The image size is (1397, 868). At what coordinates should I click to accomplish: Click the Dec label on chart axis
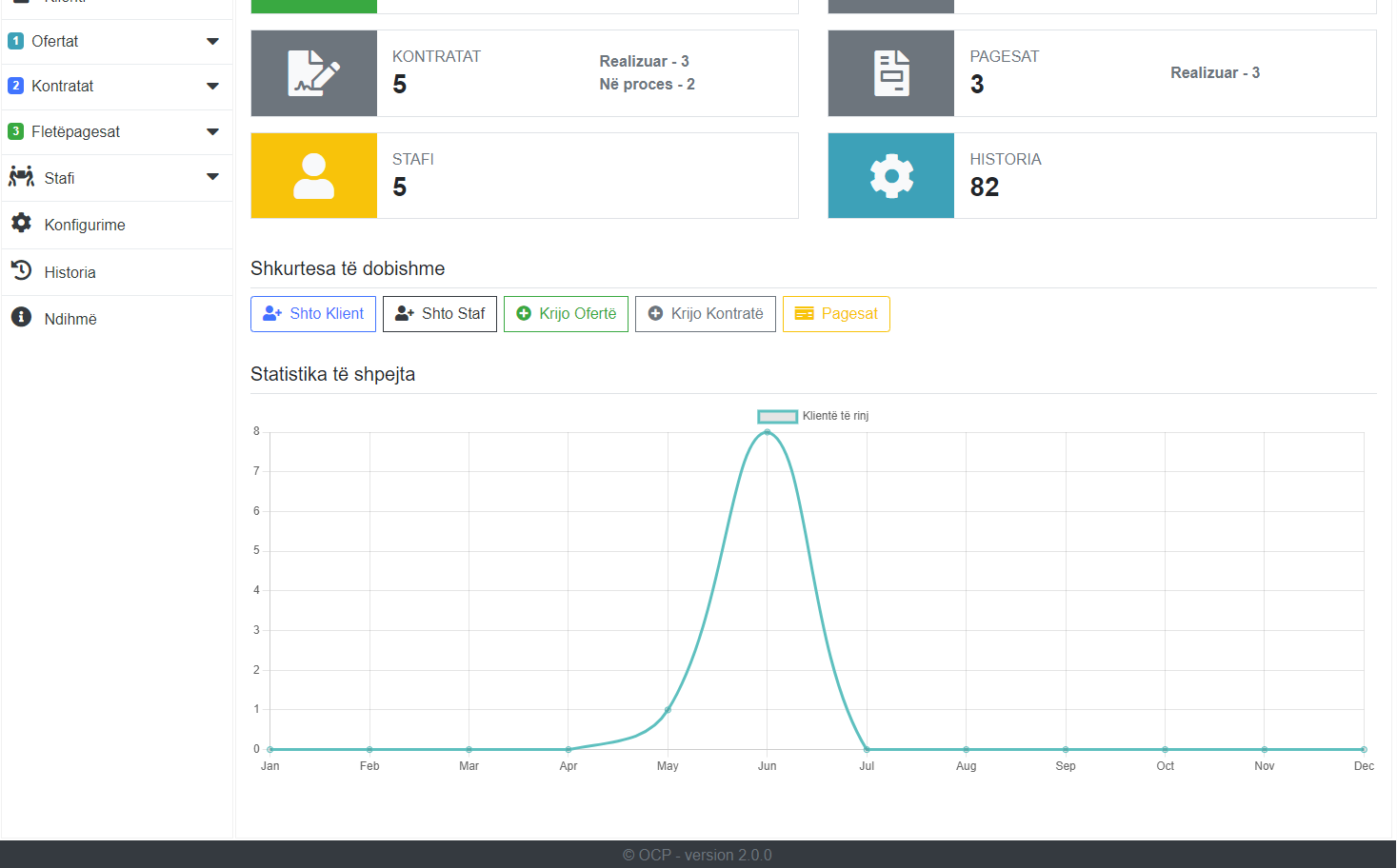pos(1364,766)
